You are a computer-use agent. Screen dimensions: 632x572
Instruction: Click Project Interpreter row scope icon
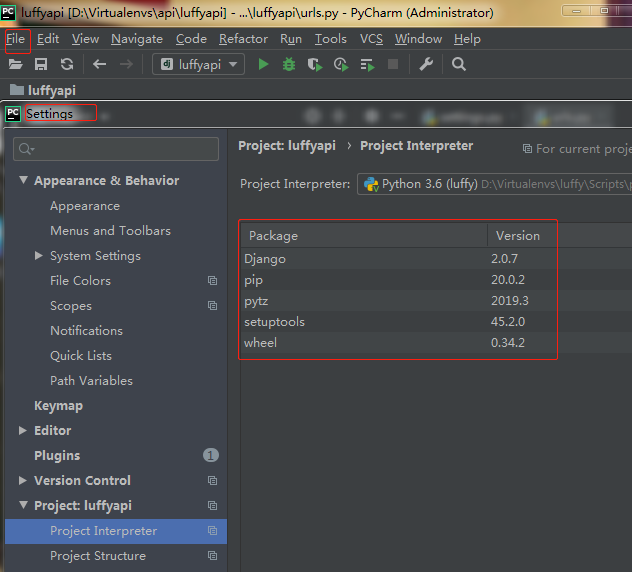tap(212, 530)
